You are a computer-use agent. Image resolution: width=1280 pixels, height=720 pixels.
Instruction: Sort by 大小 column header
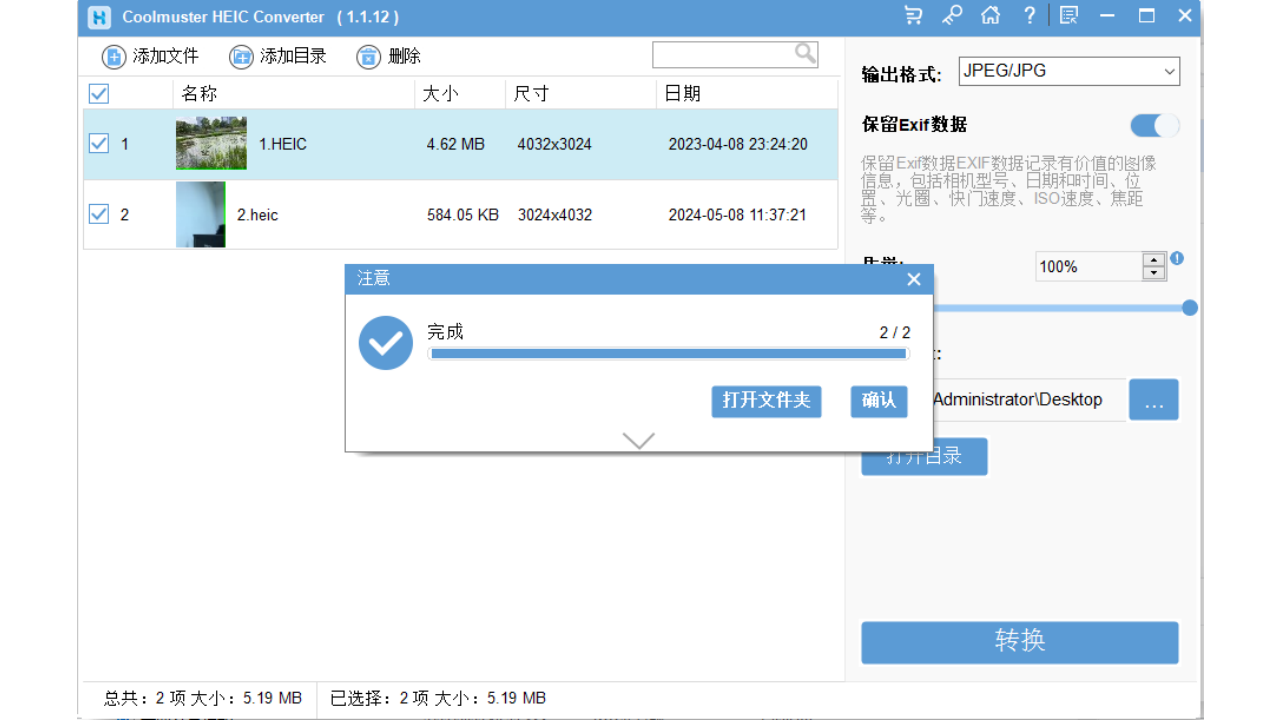click(460, 94)
